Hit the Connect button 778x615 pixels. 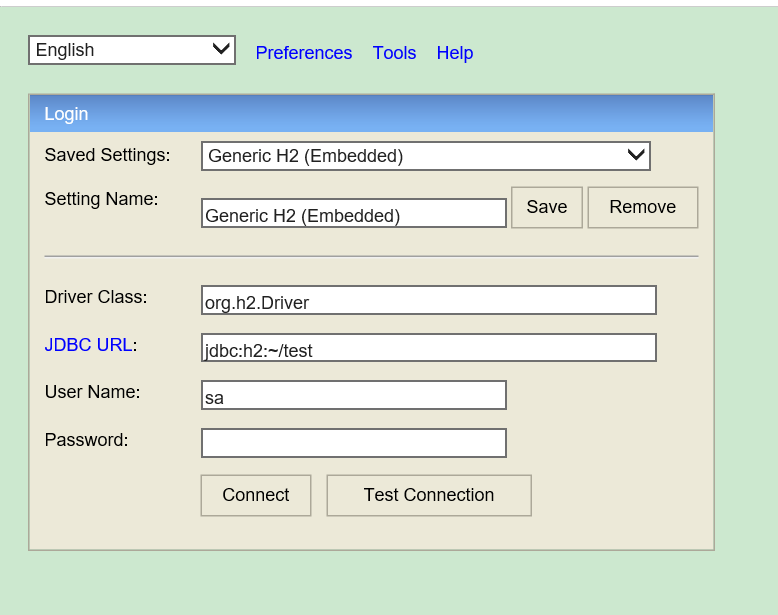tap(256, 495)
